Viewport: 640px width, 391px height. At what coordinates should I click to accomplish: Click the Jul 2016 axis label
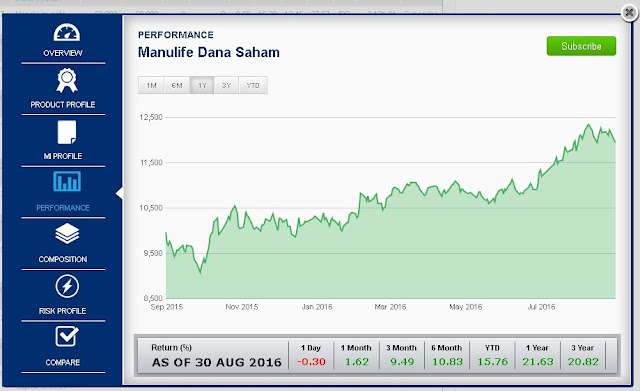point(541,307)
